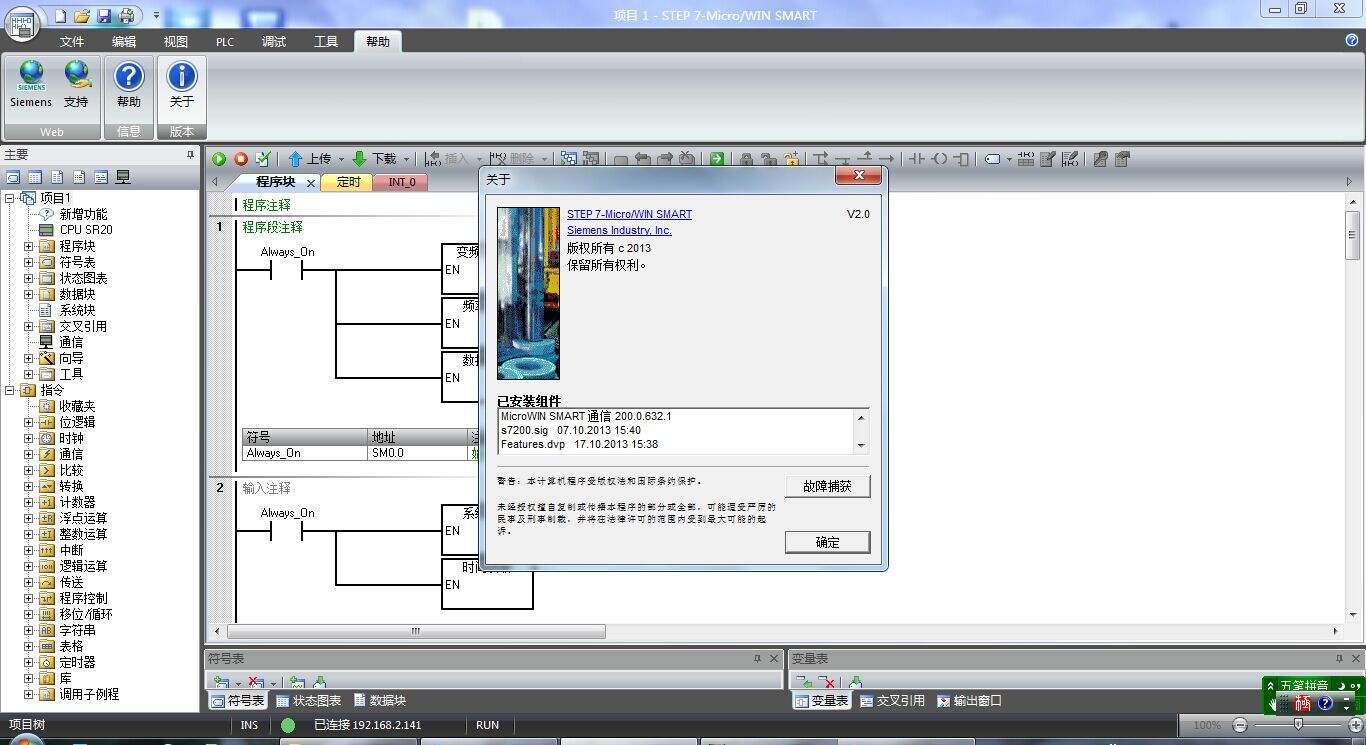Click the green RUN button in toolbar

(219, 159)
